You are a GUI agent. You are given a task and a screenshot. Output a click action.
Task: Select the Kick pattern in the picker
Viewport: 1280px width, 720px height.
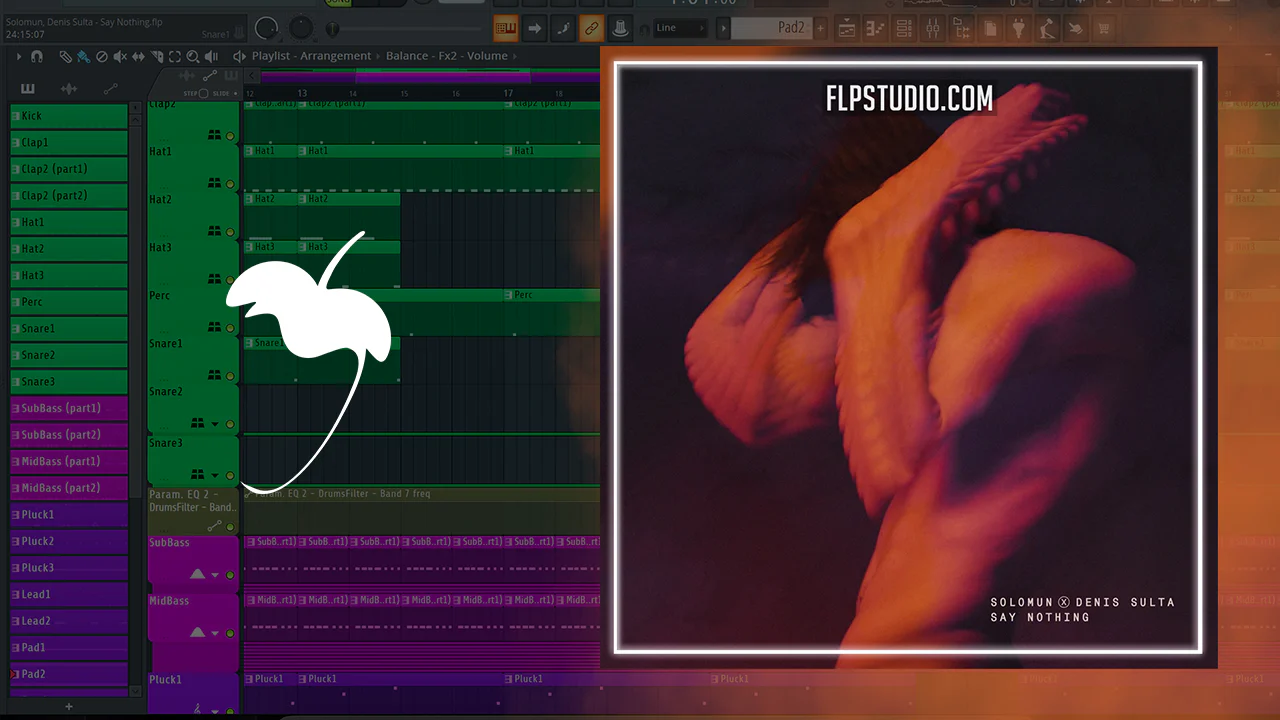point(69,116)
